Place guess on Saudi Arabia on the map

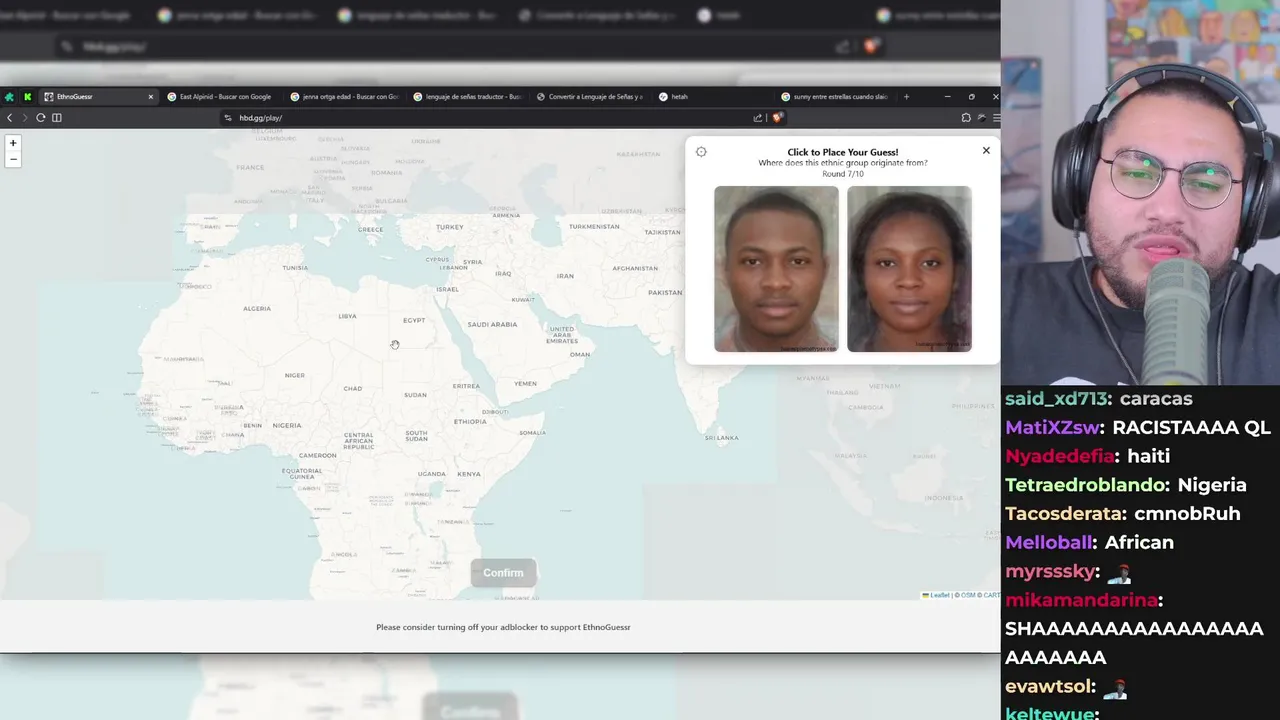click(x=492, y=324)
